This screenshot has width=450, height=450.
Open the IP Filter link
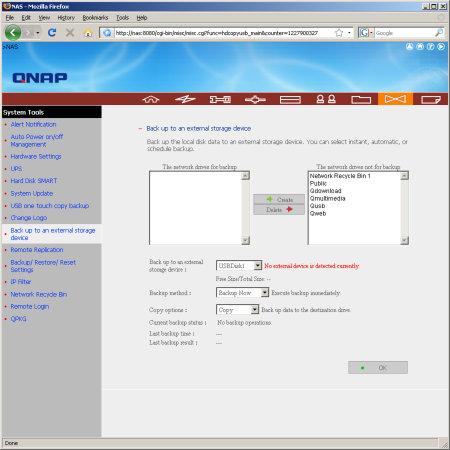coord(21,282)
